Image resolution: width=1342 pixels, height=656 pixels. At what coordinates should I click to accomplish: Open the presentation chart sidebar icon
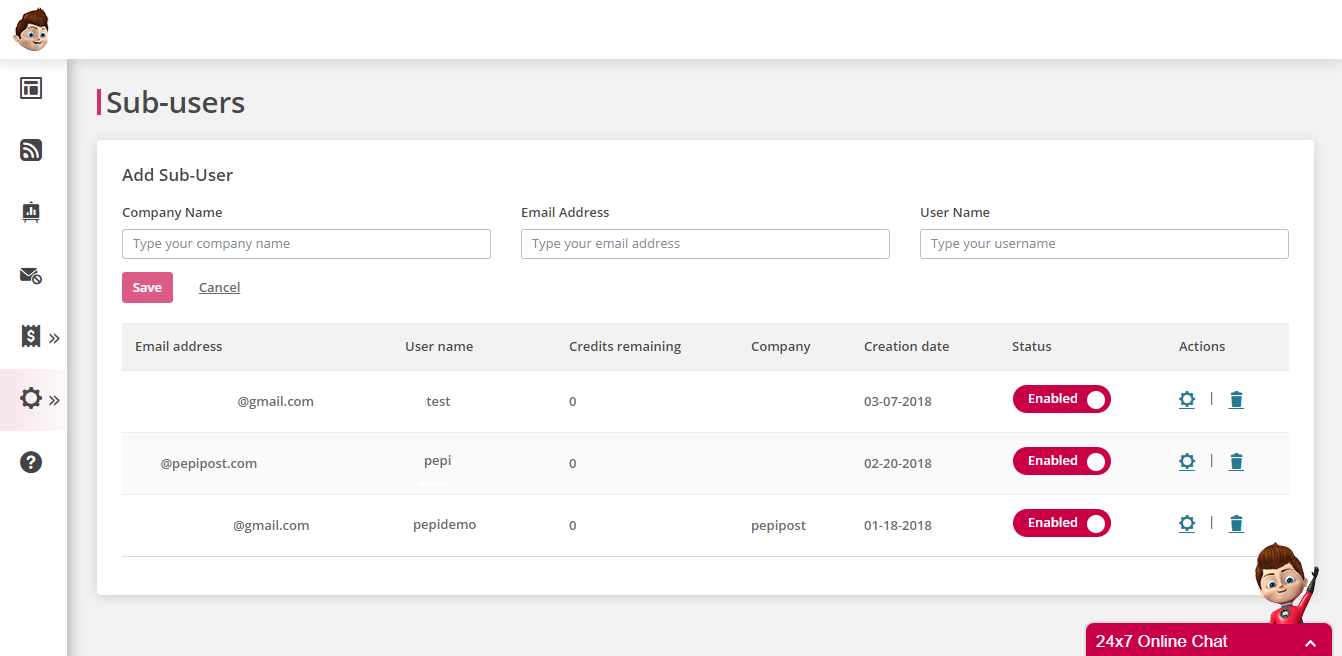point(31,212)
